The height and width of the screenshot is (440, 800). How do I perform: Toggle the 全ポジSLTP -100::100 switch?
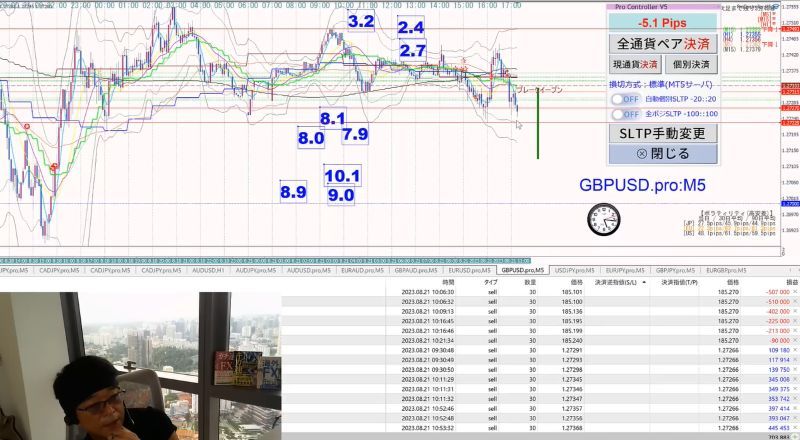coord(626,114)
